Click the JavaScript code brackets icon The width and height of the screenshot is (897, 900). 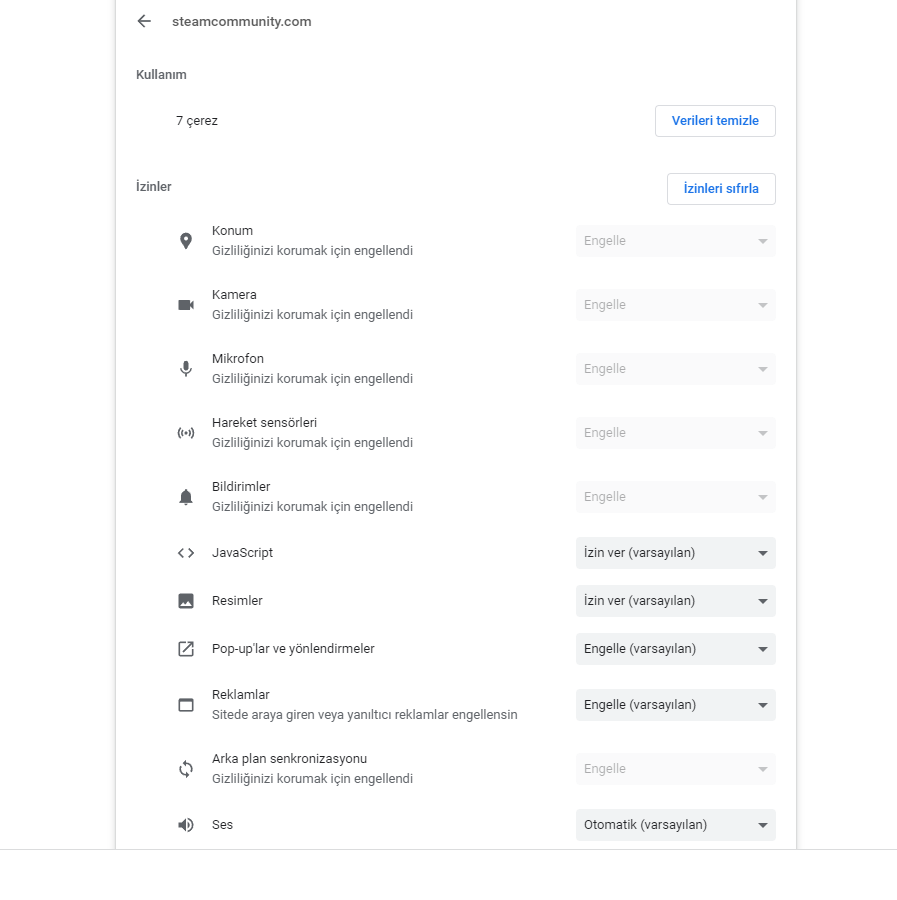click(186, 553)
